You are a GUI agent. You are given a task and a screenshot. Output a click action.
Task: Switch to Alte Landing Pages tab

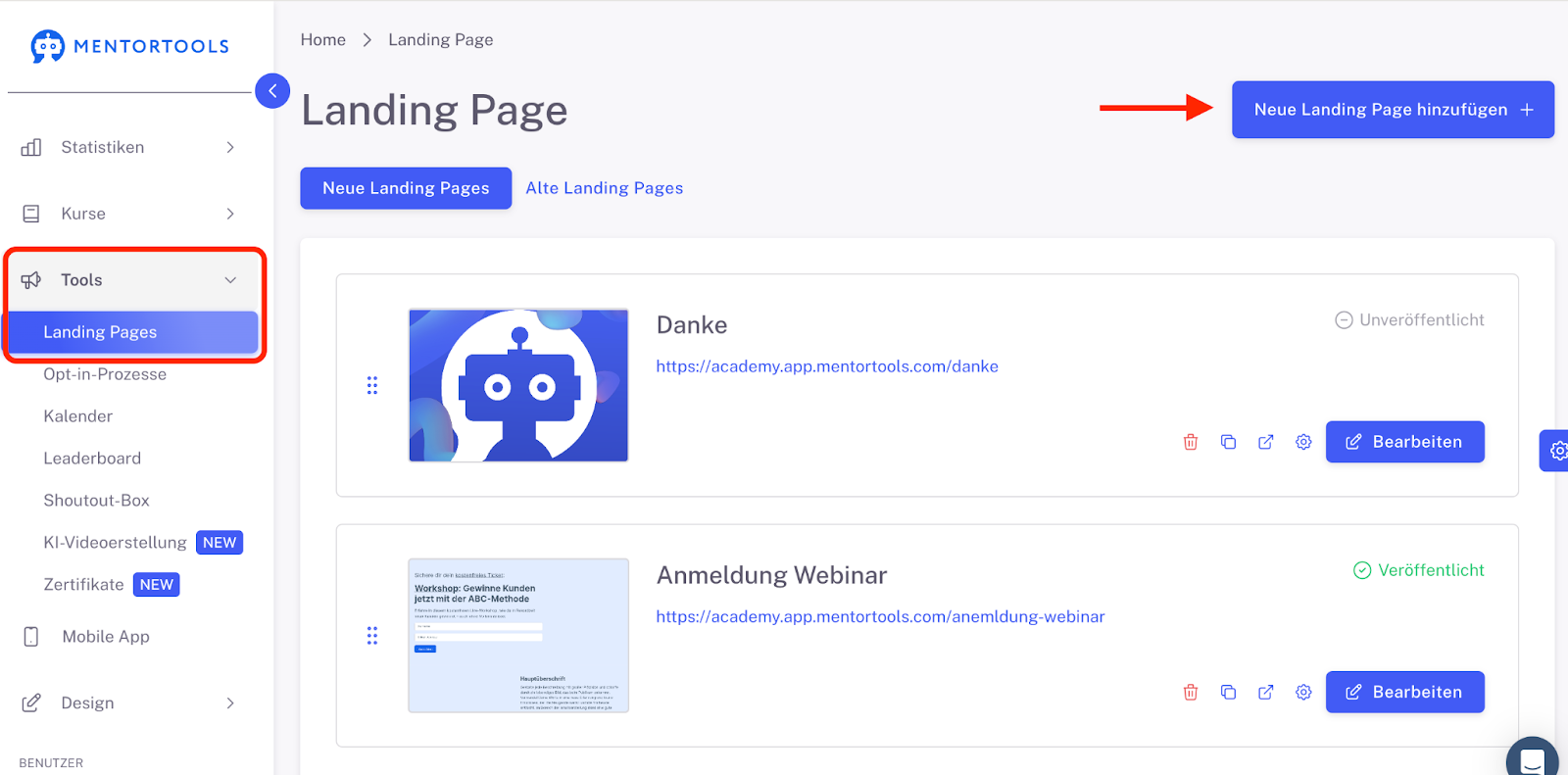[605, 188]
